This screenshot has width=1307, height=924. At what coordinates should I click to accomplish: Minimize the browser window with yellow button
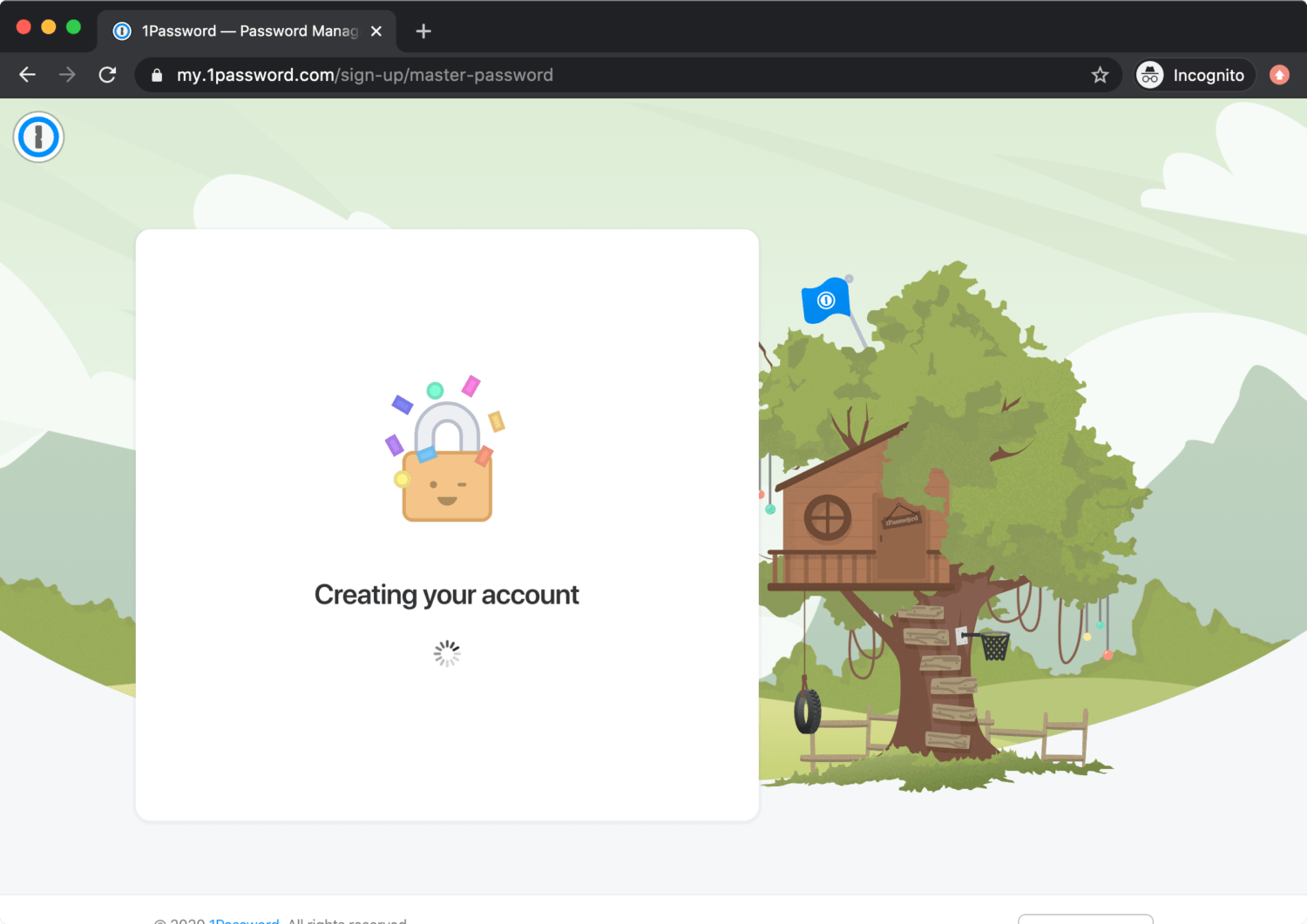pos(49,27)
